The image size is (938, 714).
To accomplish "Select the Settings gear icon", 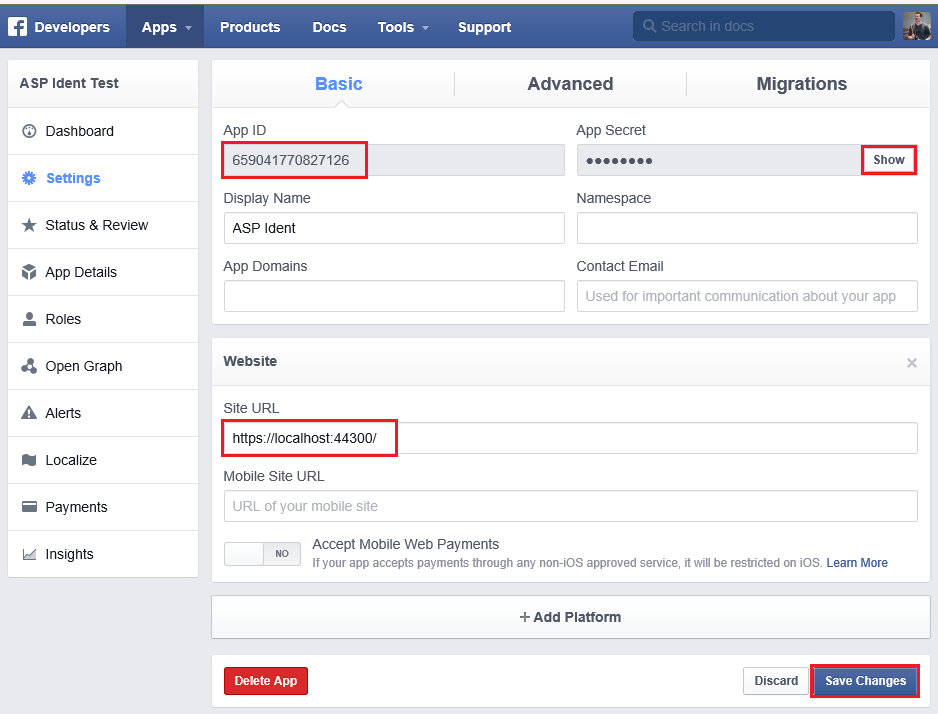I will click(x=29, y=178).
